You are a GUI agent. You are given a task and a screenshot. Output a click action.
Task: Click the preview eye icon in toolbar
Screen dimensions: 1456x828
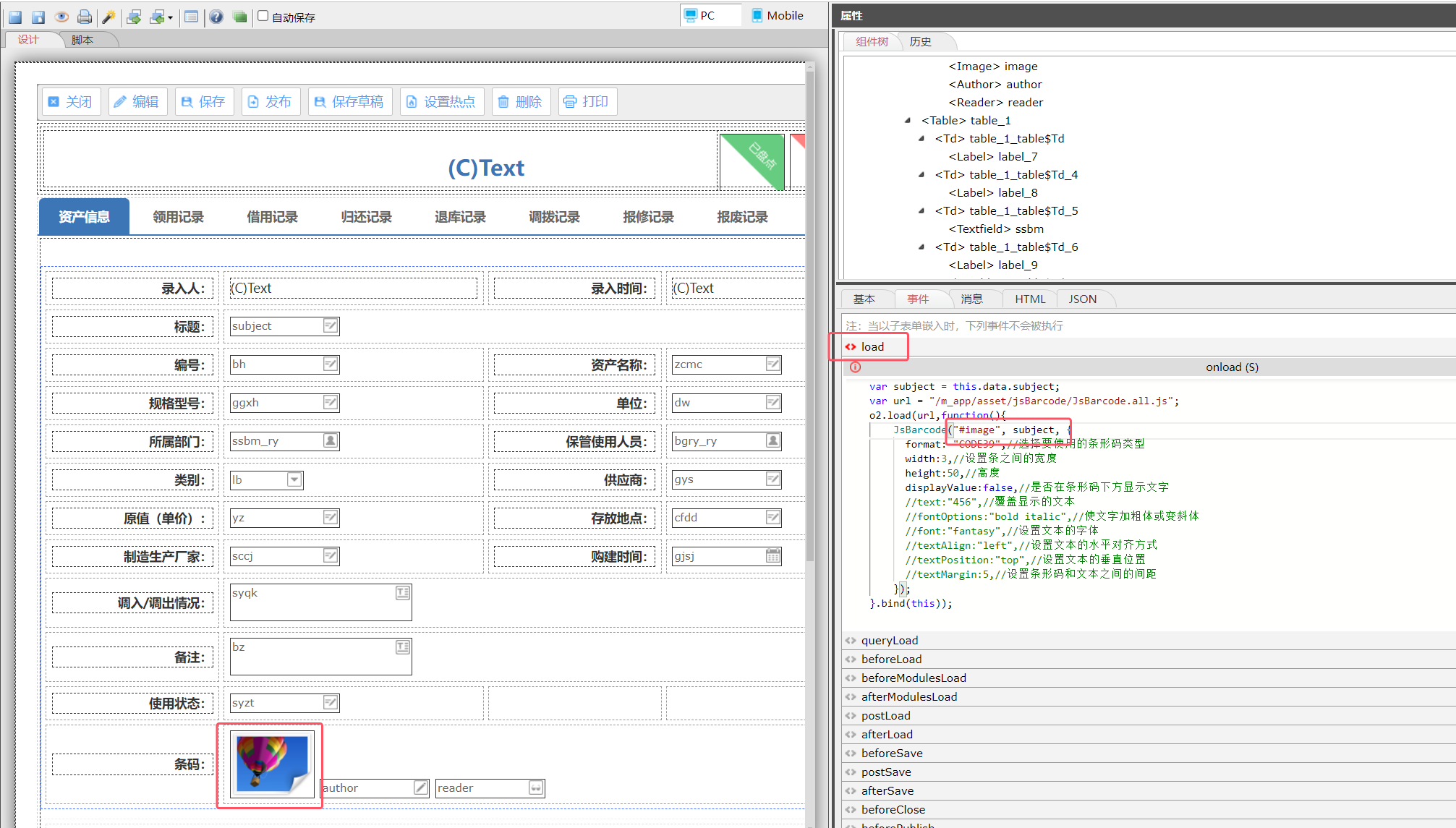point(61,17)
